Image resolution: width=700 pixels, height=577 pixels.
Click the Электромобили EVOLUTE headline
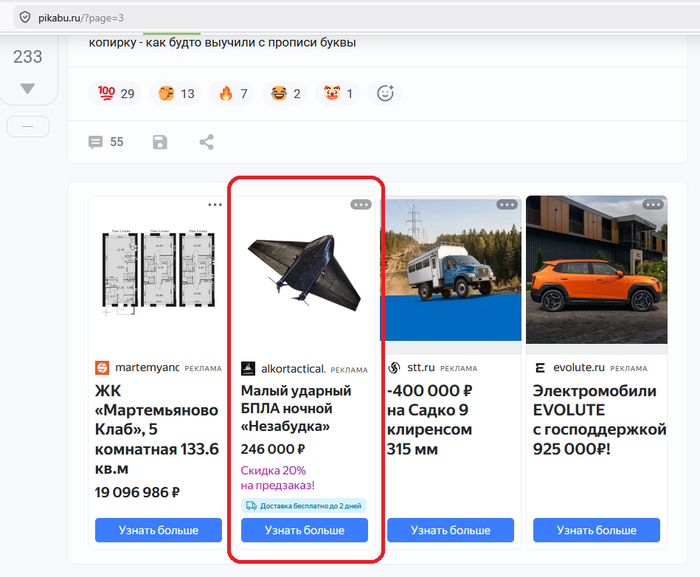pos(600,420)
